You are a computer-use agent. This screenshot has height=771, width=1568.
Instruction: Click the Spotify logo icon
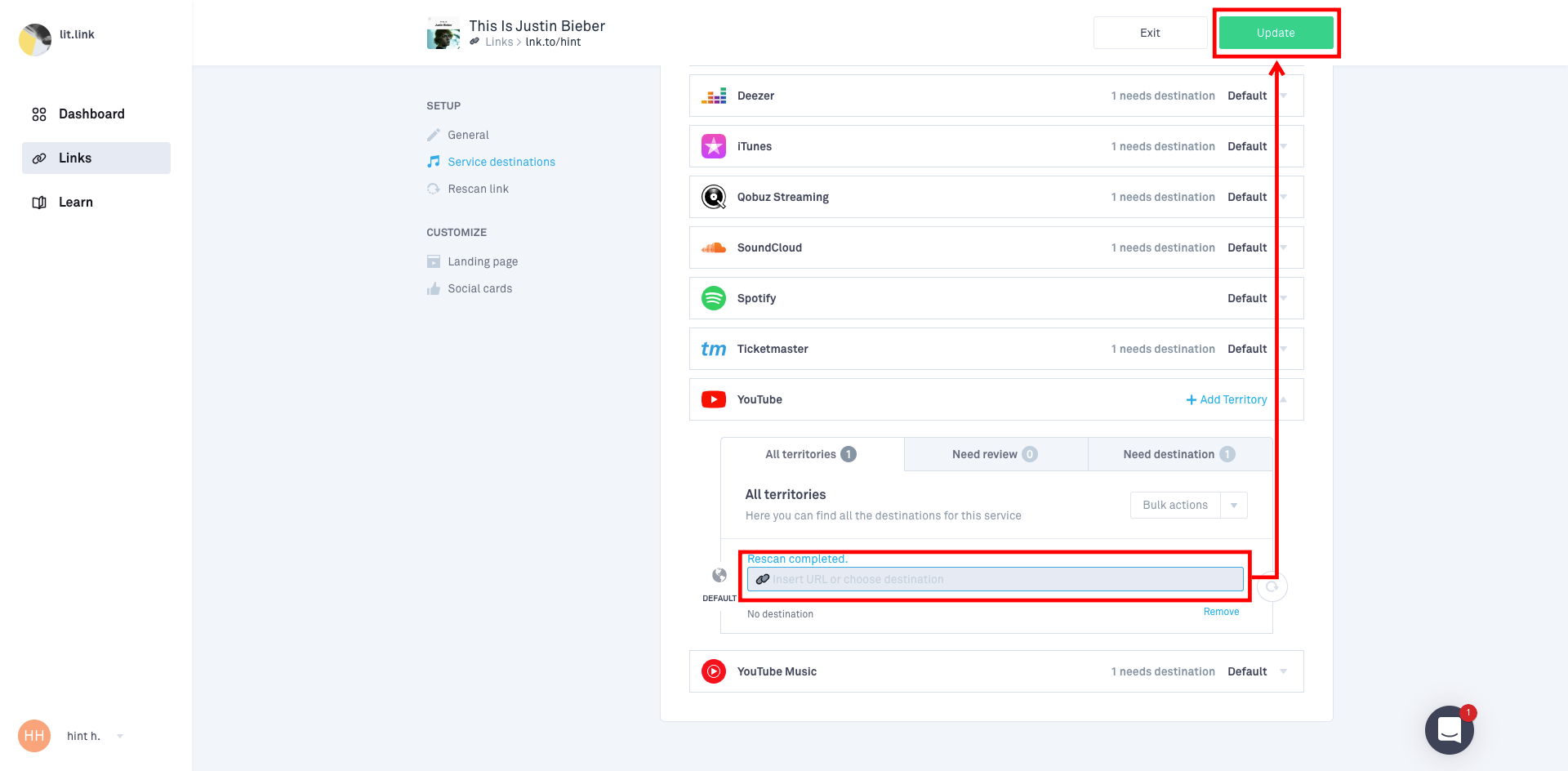[714, 299]
